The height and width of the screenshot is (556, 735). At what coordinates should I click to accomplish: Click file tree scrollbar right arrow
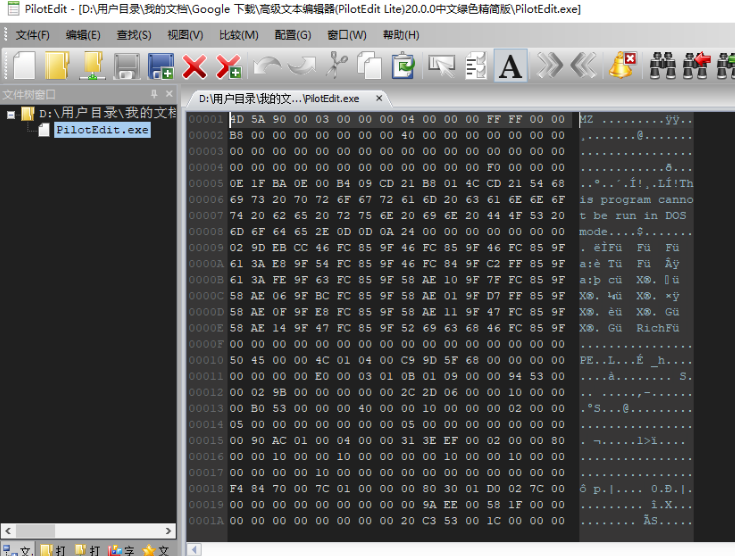[x=168, y=531]
